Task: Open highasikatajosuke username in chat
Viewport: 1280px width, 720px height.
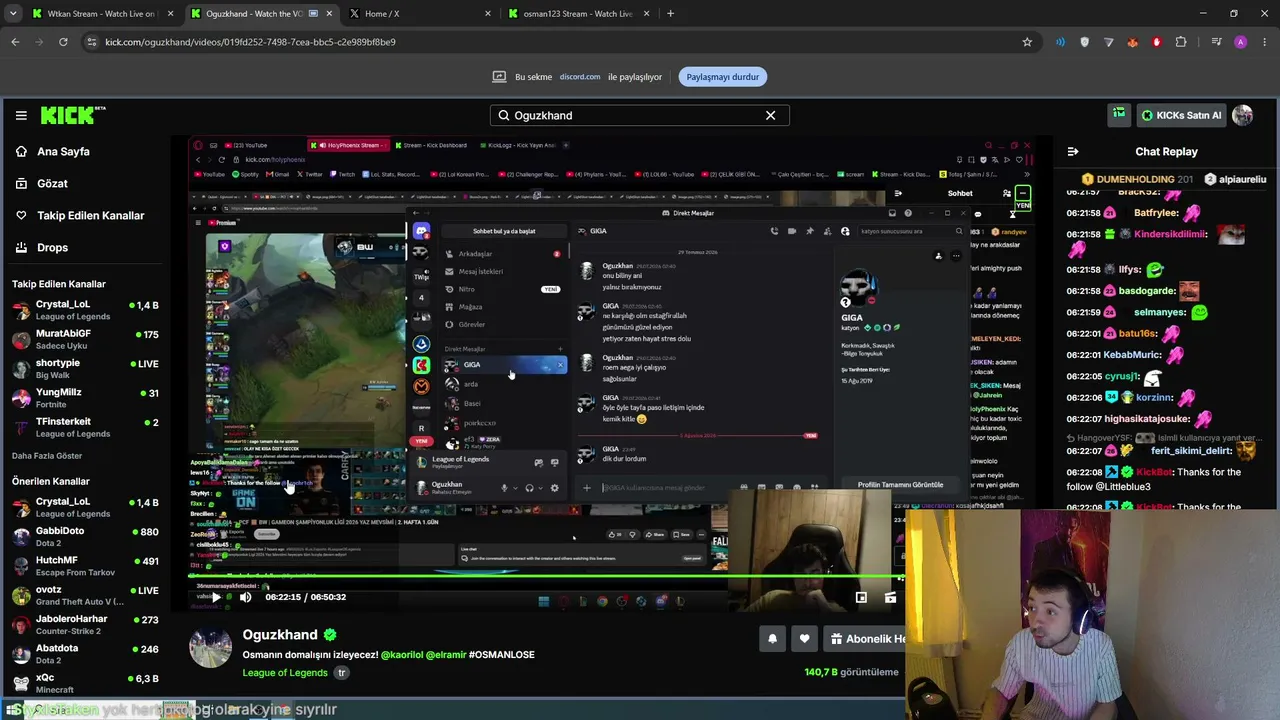Action: (1147, 419)
